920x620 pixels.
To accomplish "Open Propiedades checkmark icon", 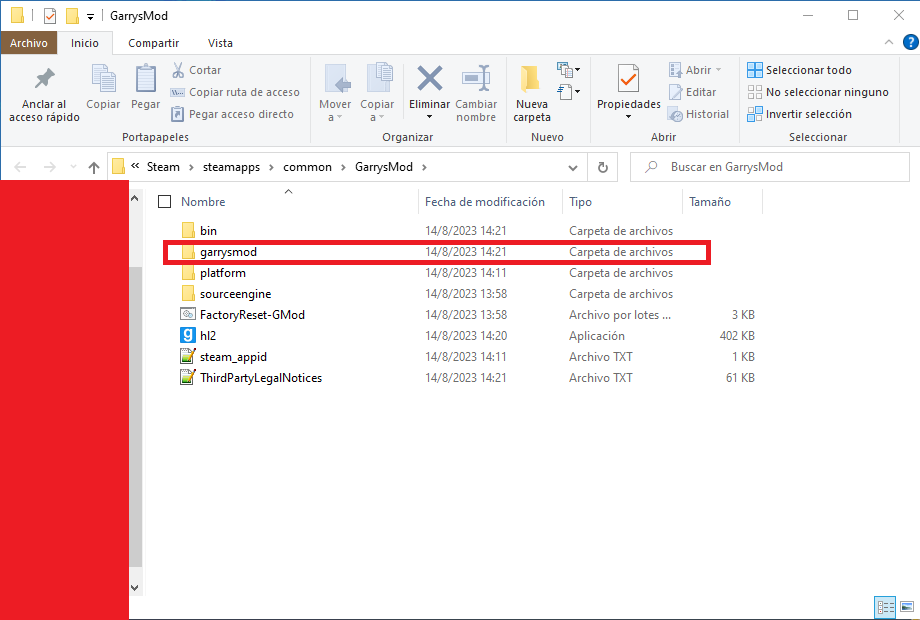I will (x=628, y=79).
